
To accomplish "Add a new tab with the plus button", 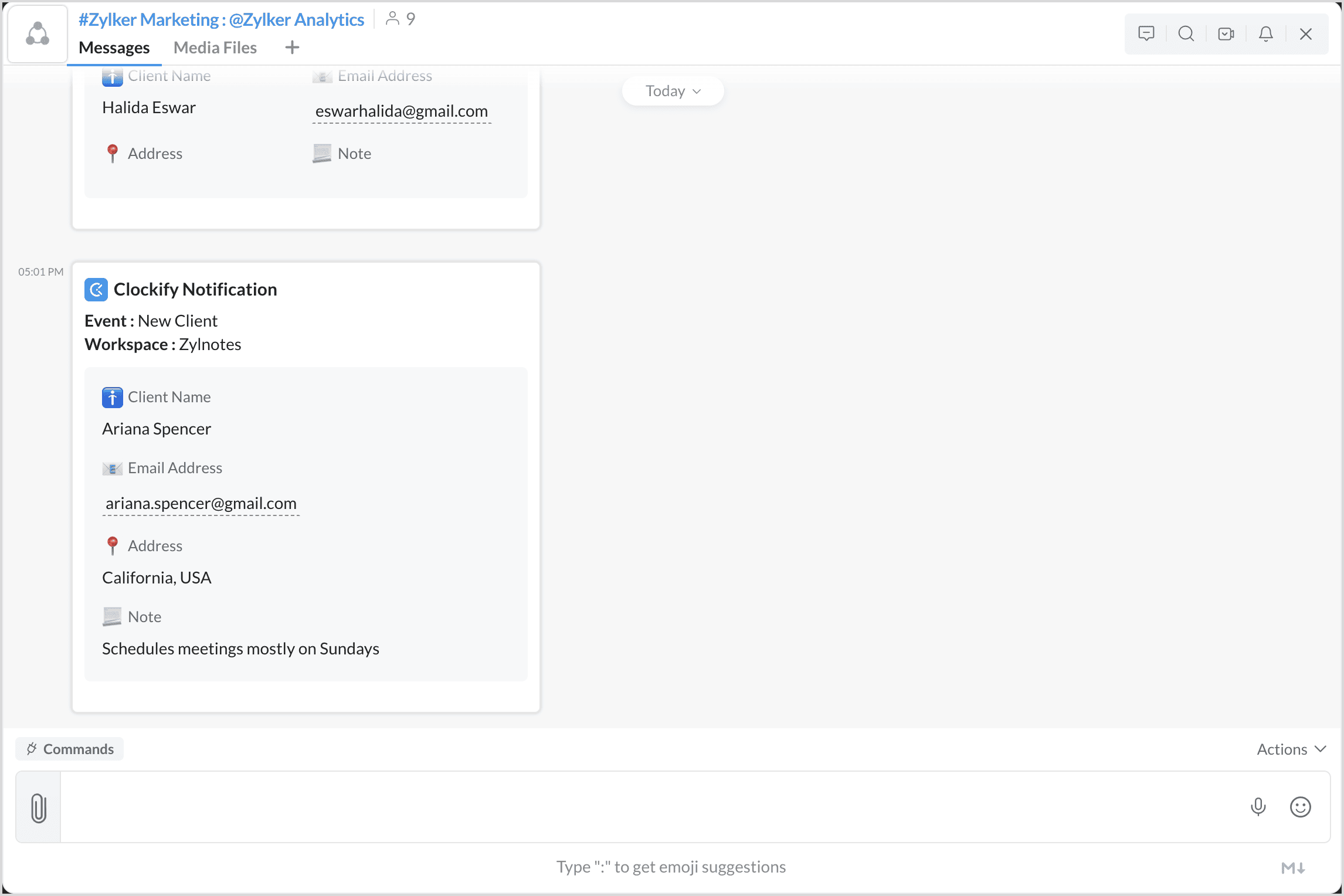I will click(x=292, y=47).
